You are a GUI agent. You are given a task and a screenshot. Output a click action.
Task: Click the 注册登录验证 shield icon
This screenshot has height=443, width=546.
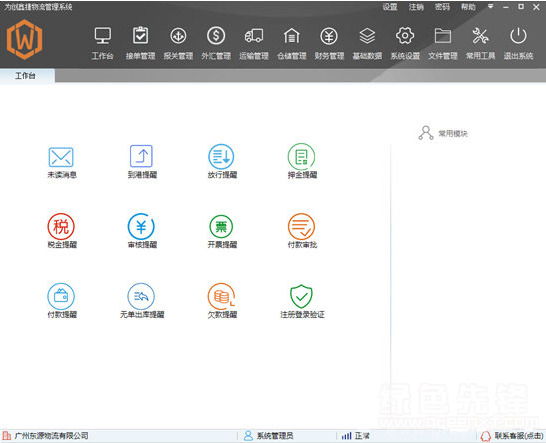pos(302,296)
